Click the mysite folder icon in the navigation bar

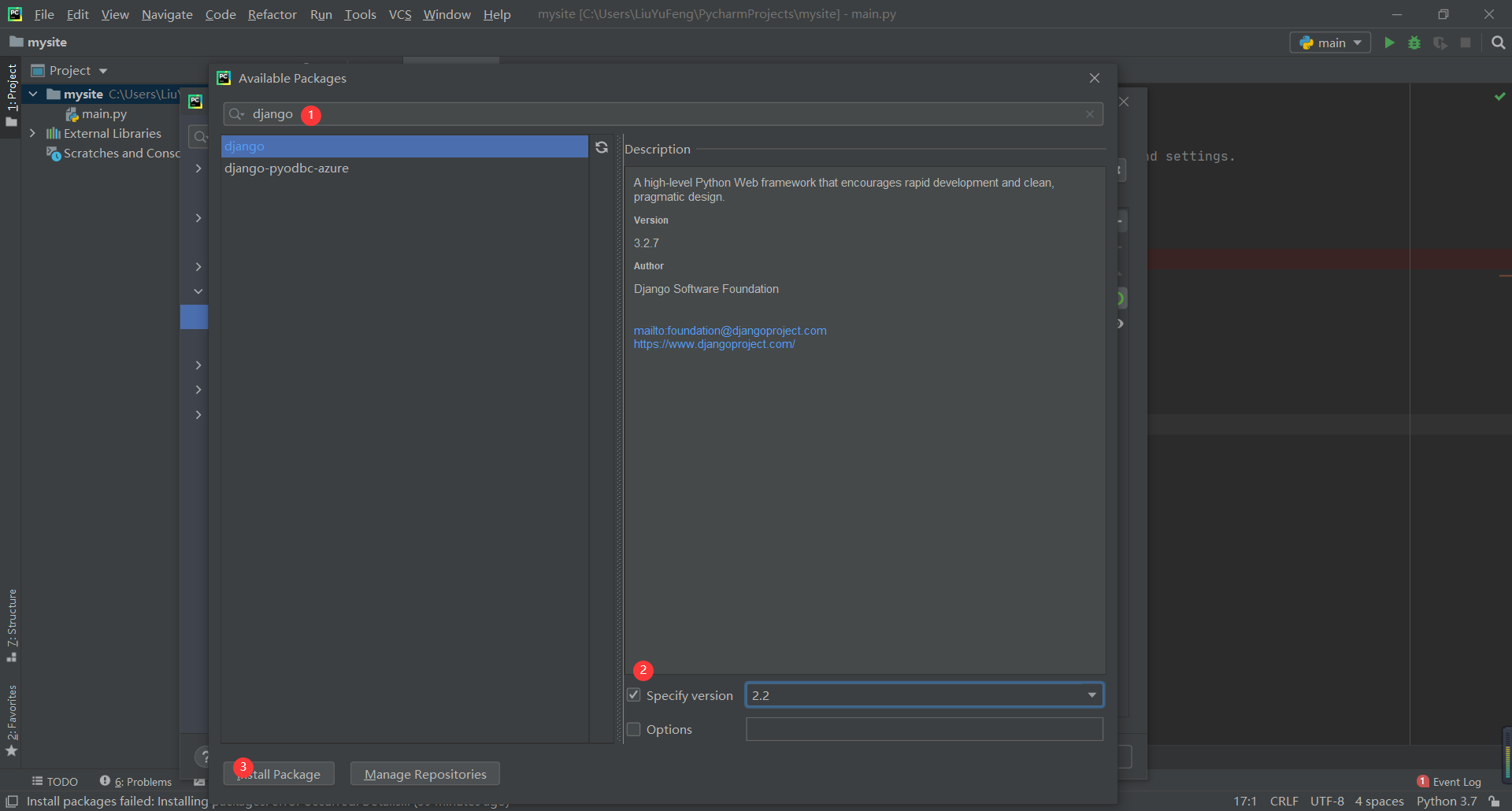click(16, 42)
